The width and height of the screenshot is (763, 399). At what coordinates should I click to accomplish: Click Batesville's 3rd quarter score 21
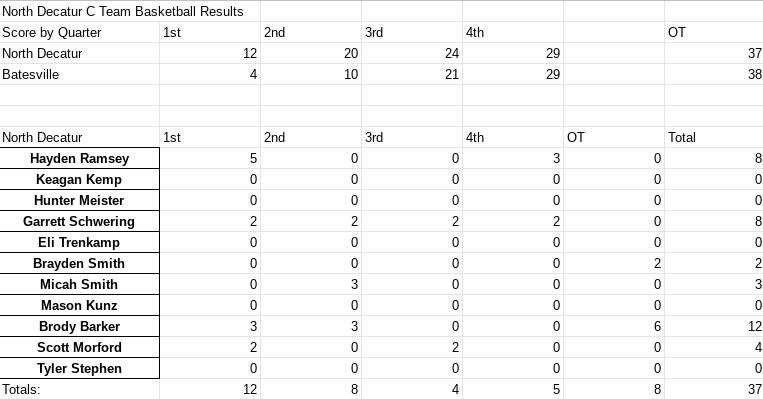(412, 74)
